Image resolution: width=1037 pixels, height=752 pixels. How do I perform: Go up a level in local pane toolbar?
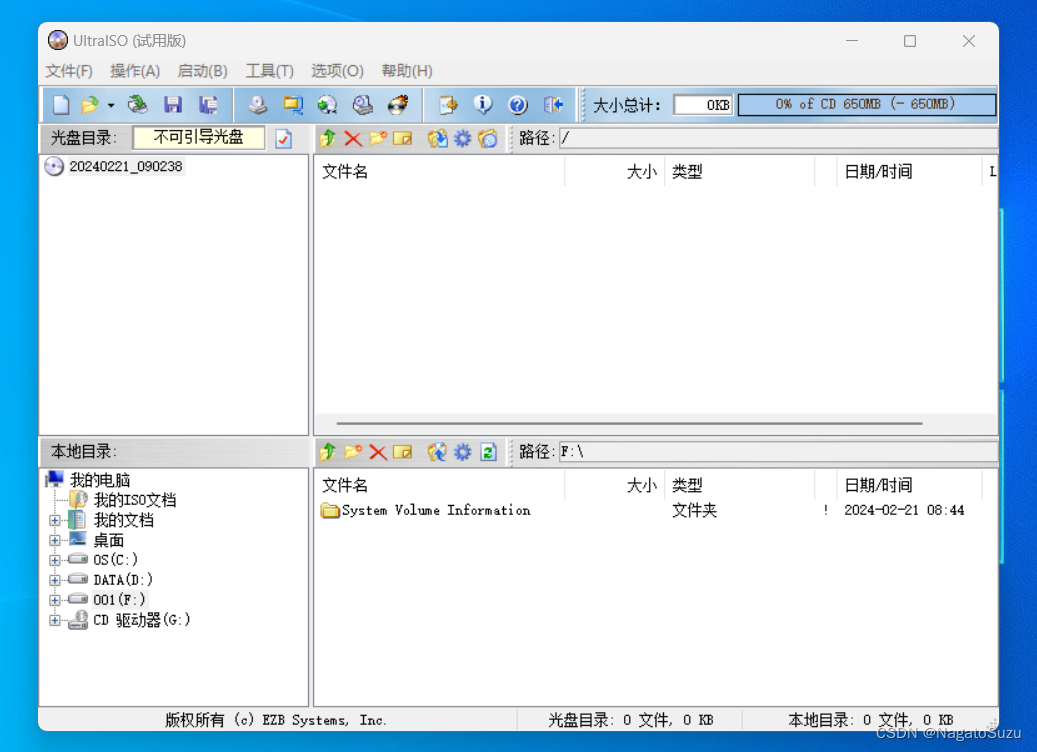(x=327, y=452)
